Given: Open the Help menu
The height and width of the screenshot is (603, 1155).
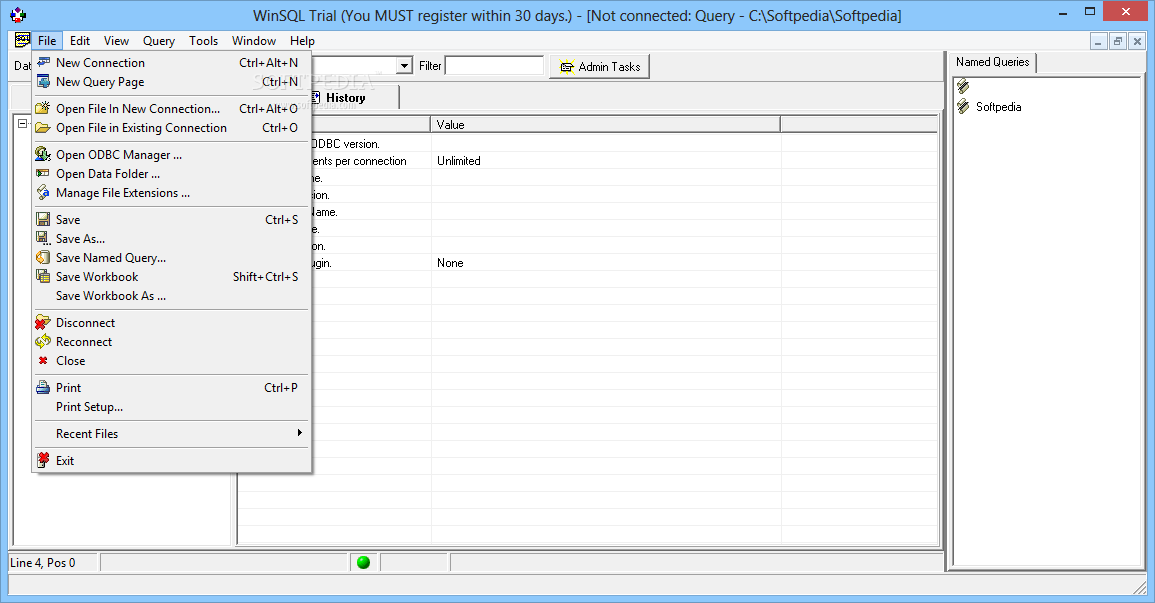Looking at the screenshot, I should (302, 40).
